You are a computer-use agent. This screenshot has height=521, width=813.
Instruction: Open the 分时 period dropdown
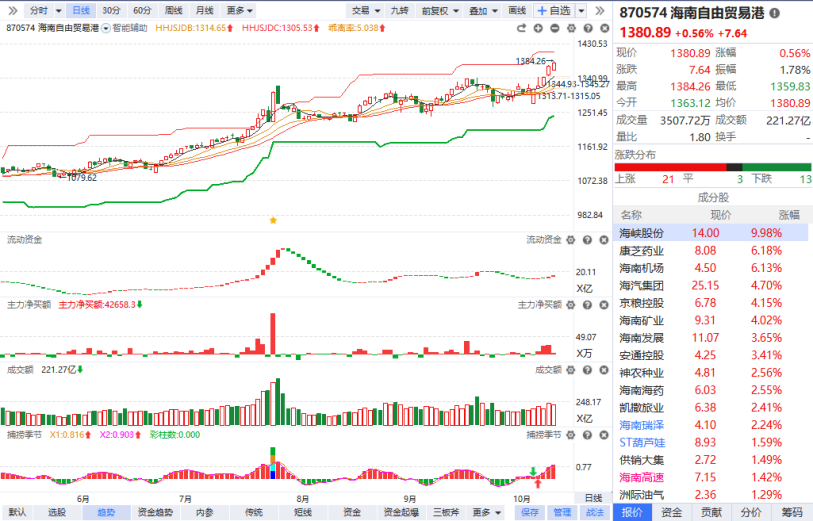pyautogui.click(x=41, y=10)
